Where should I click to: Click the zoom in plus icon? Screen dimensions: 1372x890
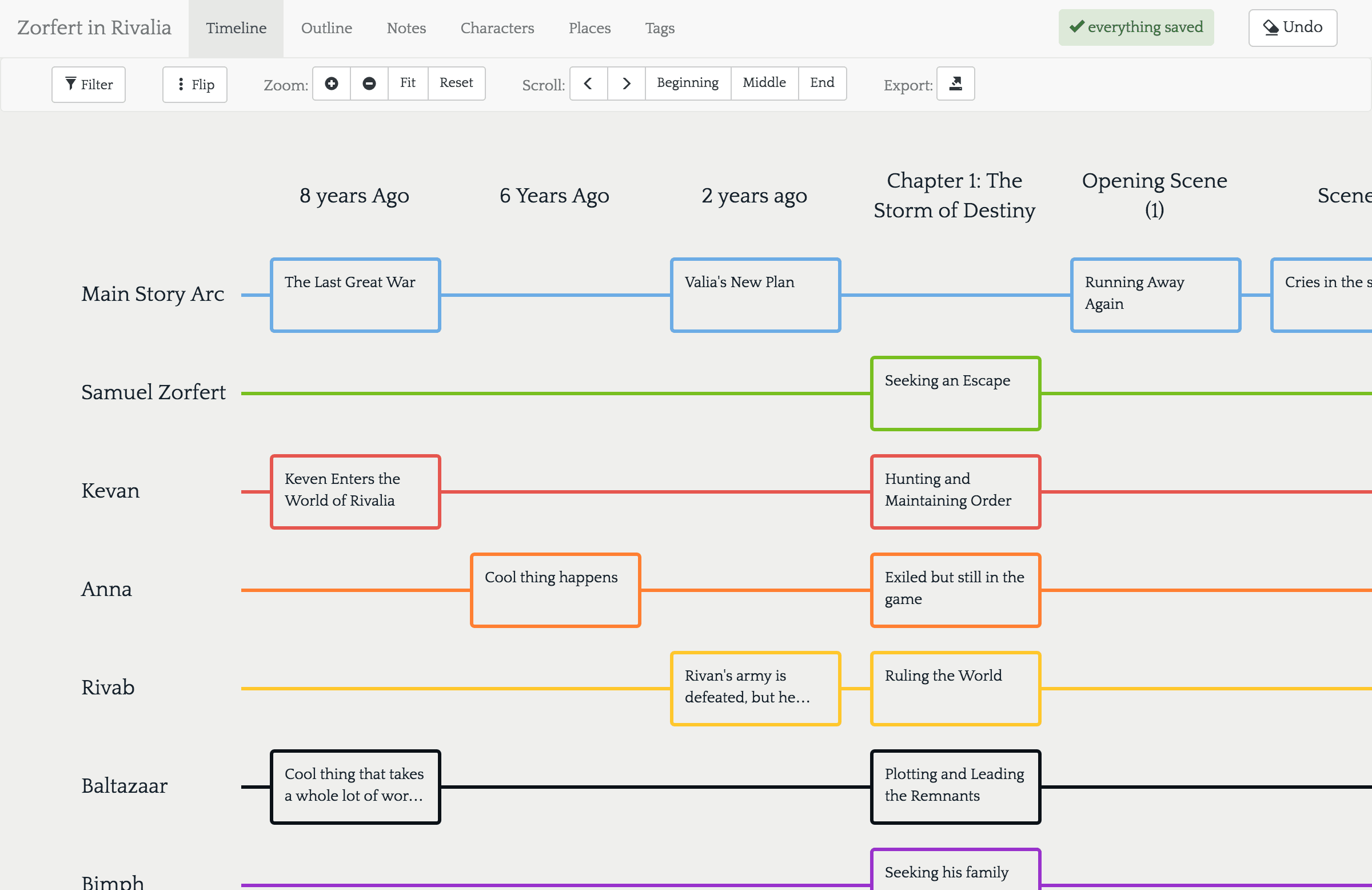pos(332,84)
